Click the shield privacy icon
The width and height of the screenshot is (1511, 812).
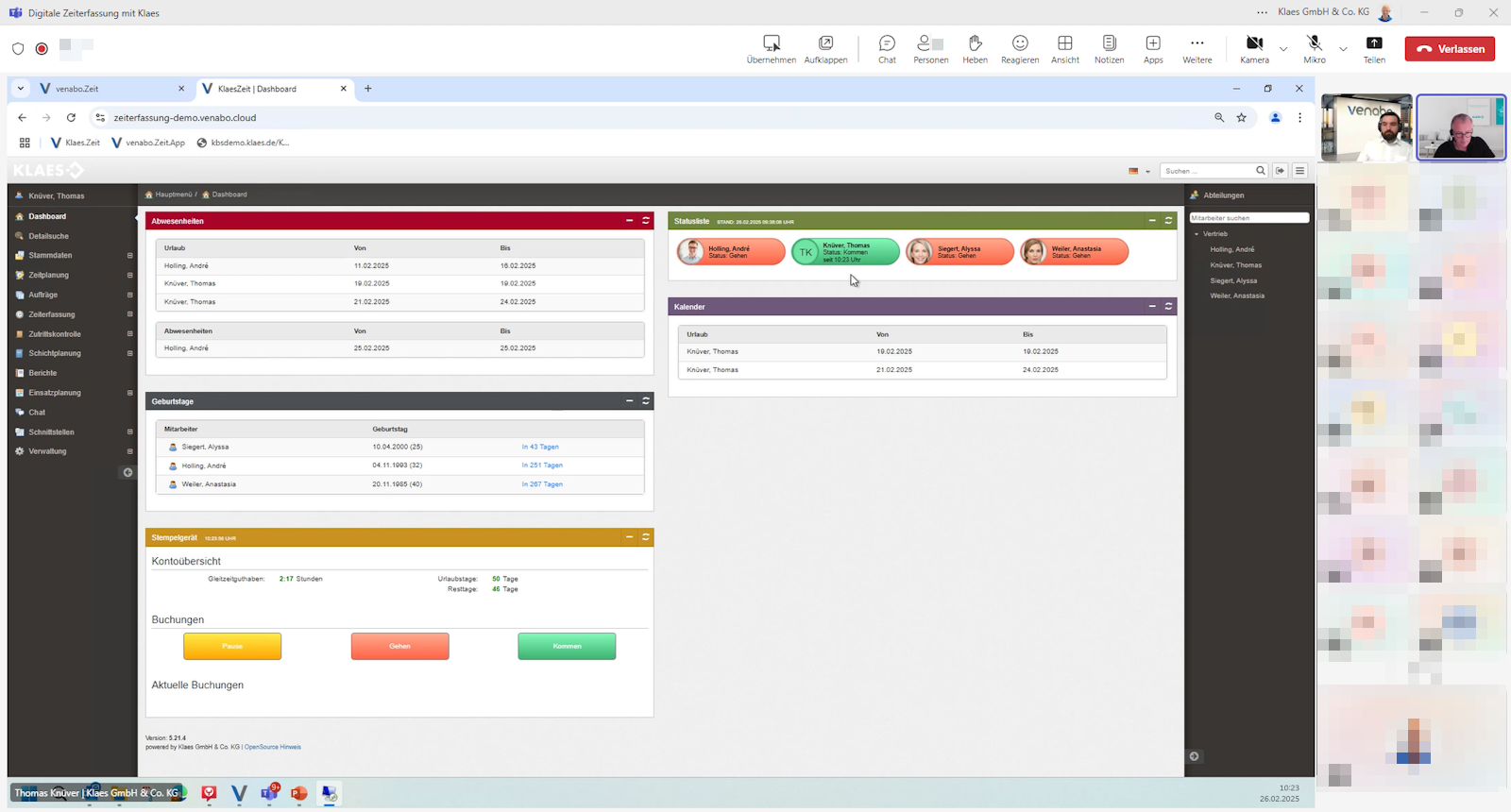[x=18, y=48]
